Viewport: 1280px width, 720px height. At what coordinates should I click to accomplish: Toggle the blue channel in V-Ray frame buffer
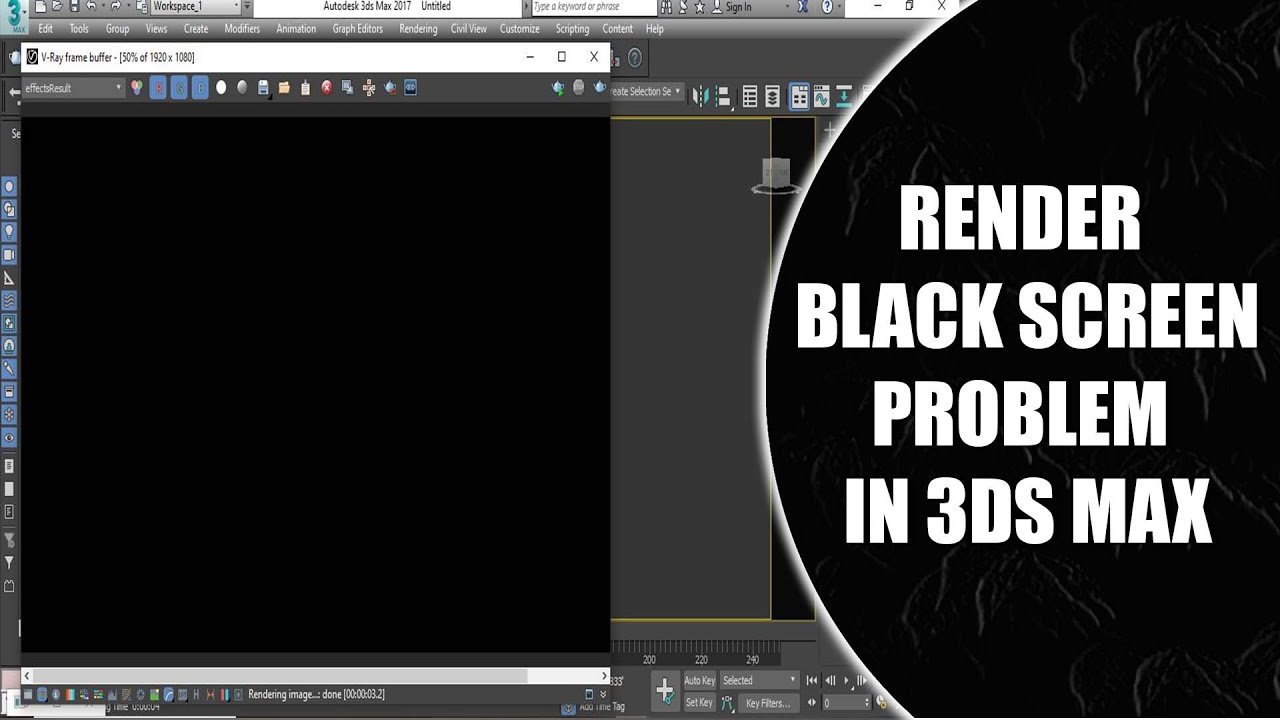click(200, 88)
